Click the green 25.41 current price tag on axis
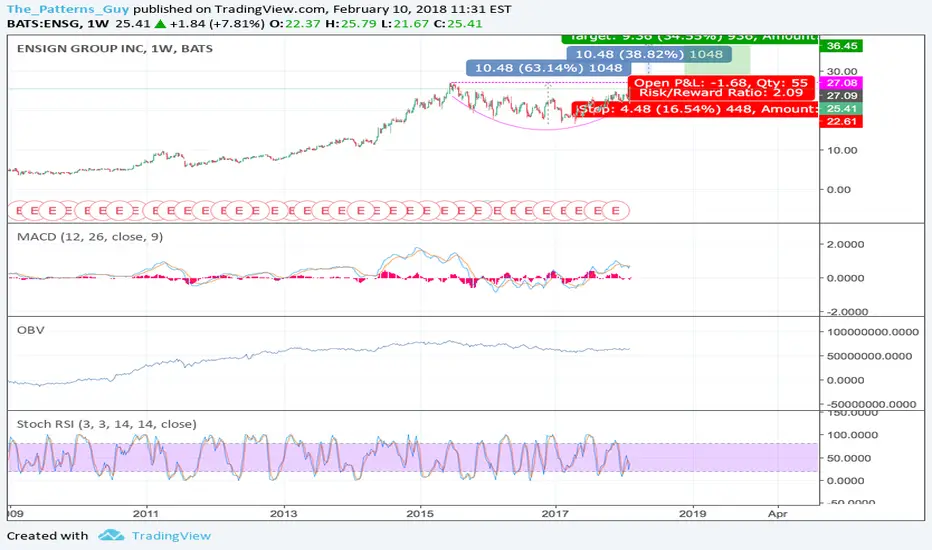This screenshot has height=550, width=932. [x=841, y=108]
